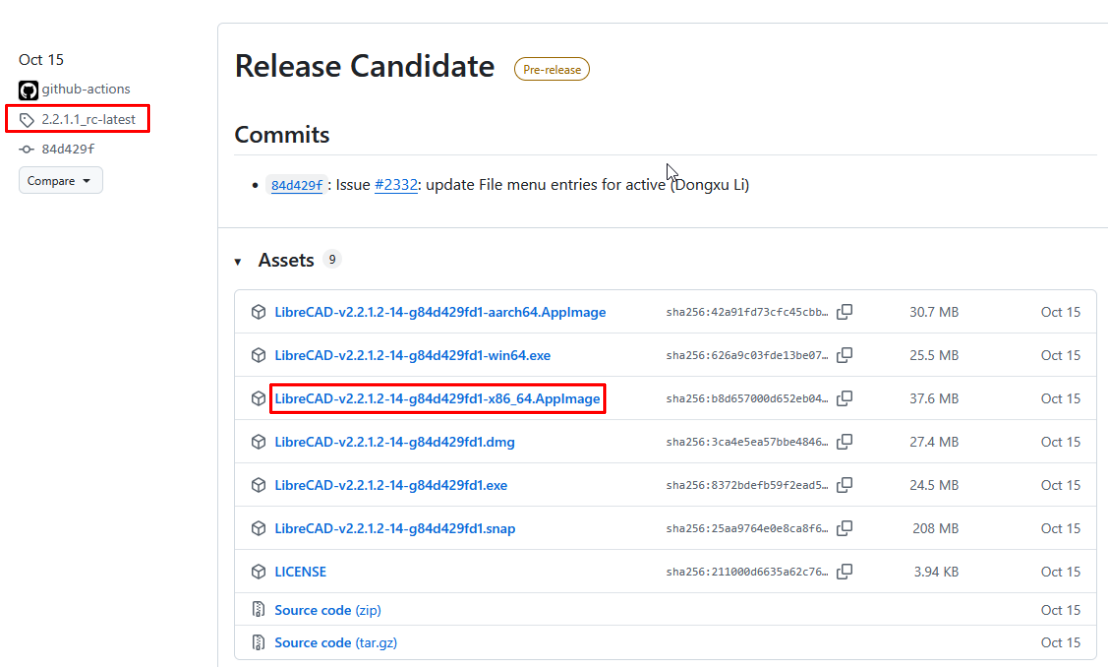1108x667 pixels.
Task: Collapse the Assets section
Action: point(238,261)
